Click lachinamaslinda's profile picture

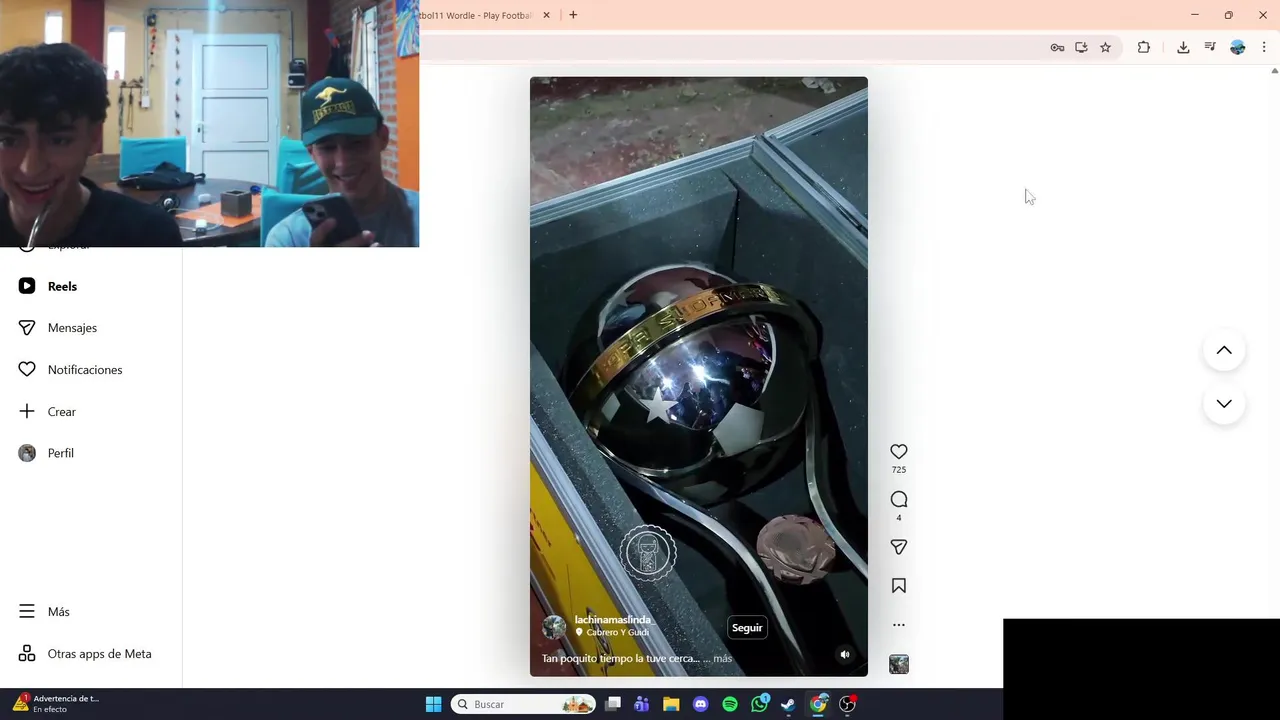[554, 627]
